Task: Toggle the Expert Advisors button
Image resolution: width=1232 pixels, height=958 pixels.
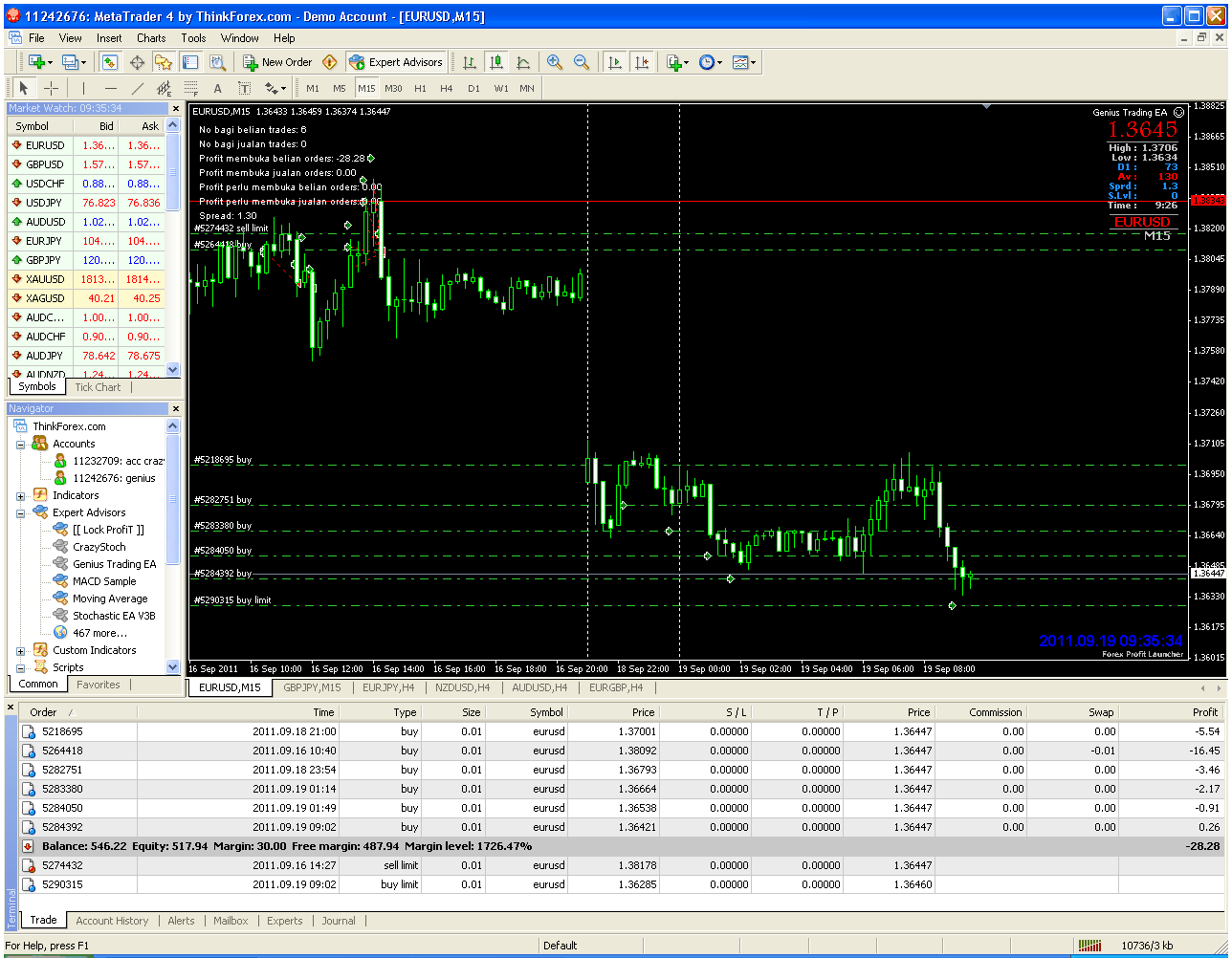Action: click(x=396, y=62)
